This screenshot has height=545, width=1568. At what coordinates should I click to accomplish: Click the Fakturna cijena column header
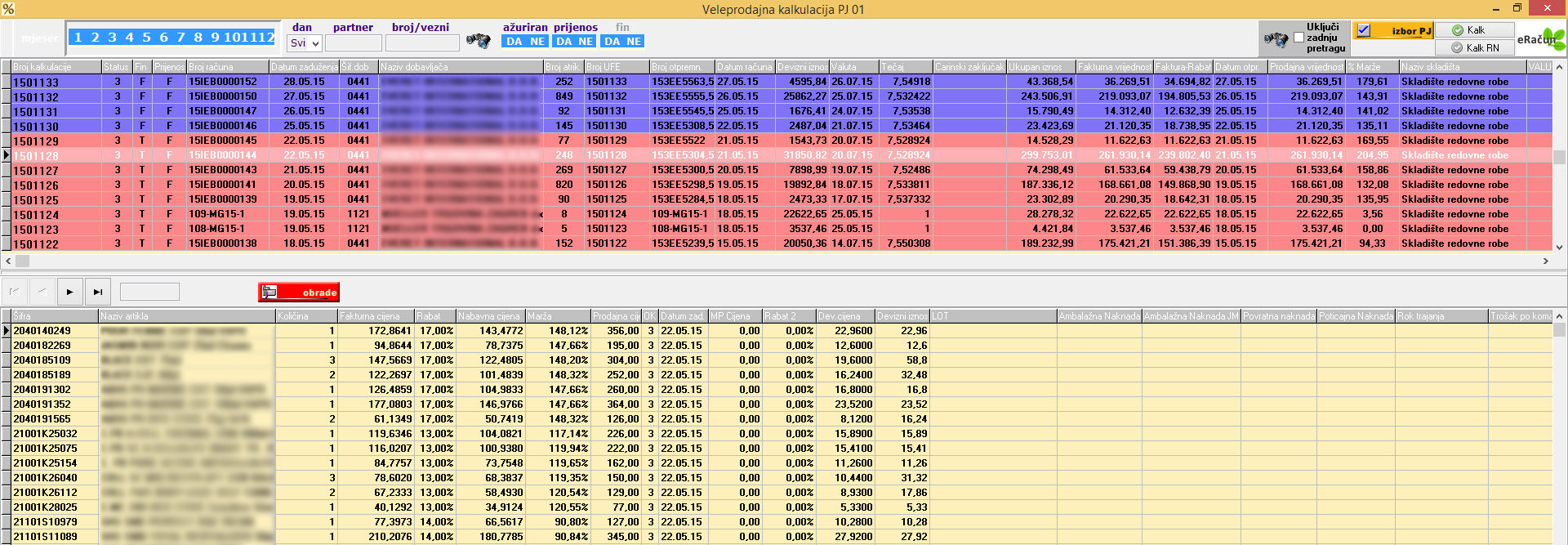[x=376, y=316]
